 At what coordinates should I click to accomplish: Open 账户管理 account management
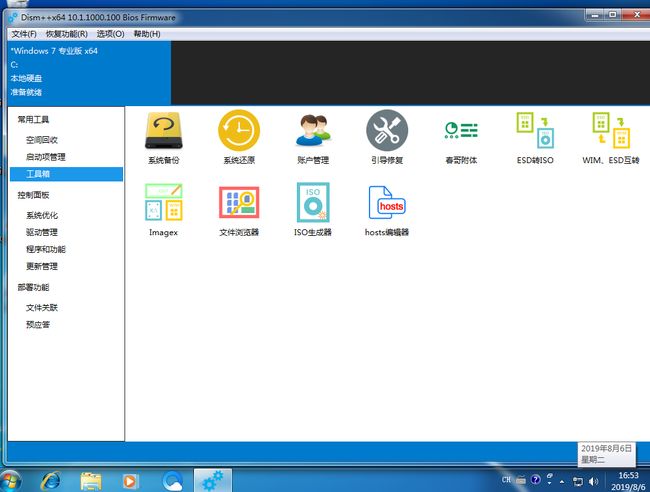tap(313, 137)
